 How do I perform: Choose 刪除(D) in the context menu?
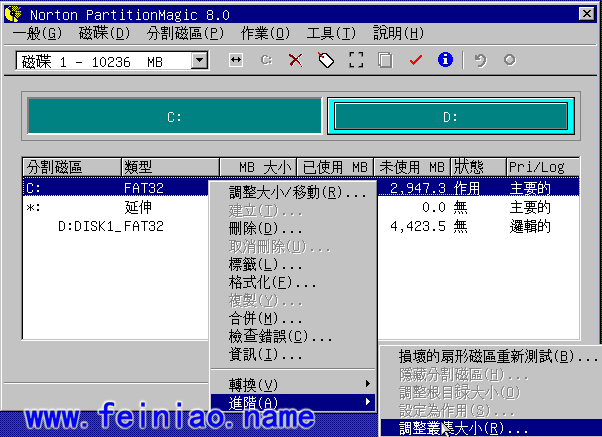click(x=293, y=229)
